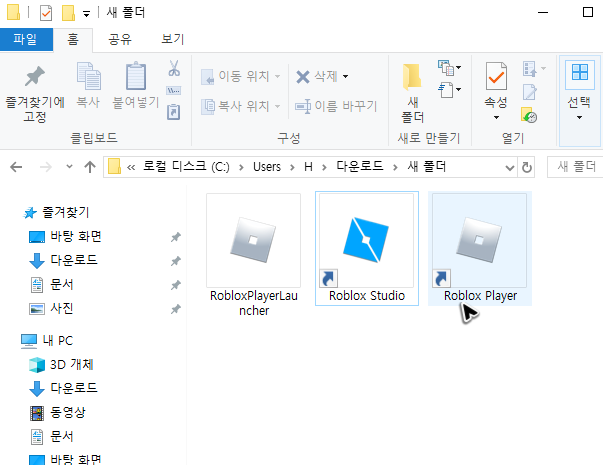Select the Roblox Studio shortcut

tap(367, 248)
